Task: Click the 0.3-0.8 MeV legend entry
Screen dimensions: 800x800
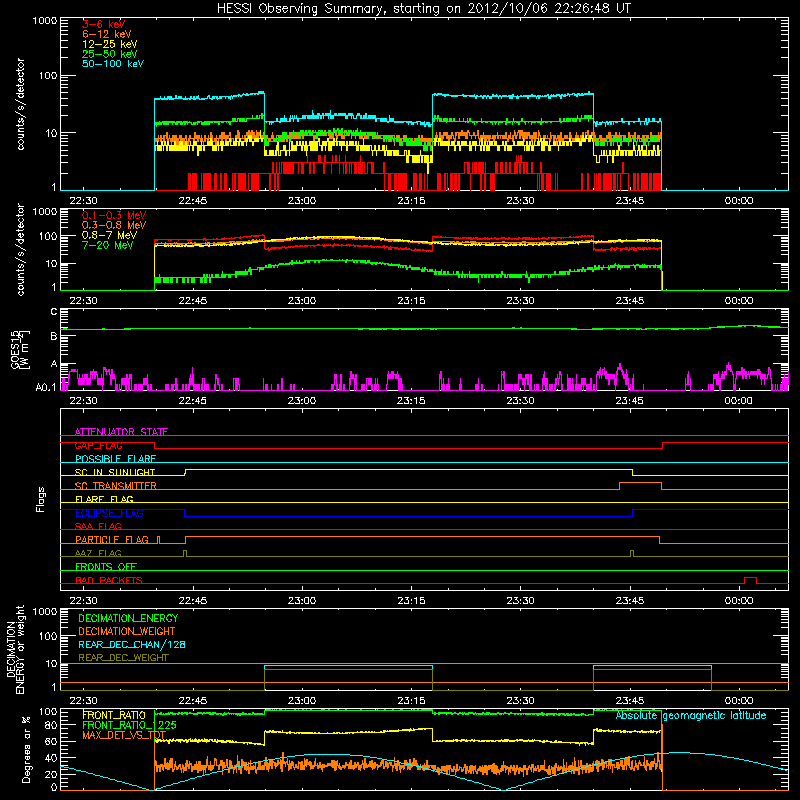Action: point(114,225)
